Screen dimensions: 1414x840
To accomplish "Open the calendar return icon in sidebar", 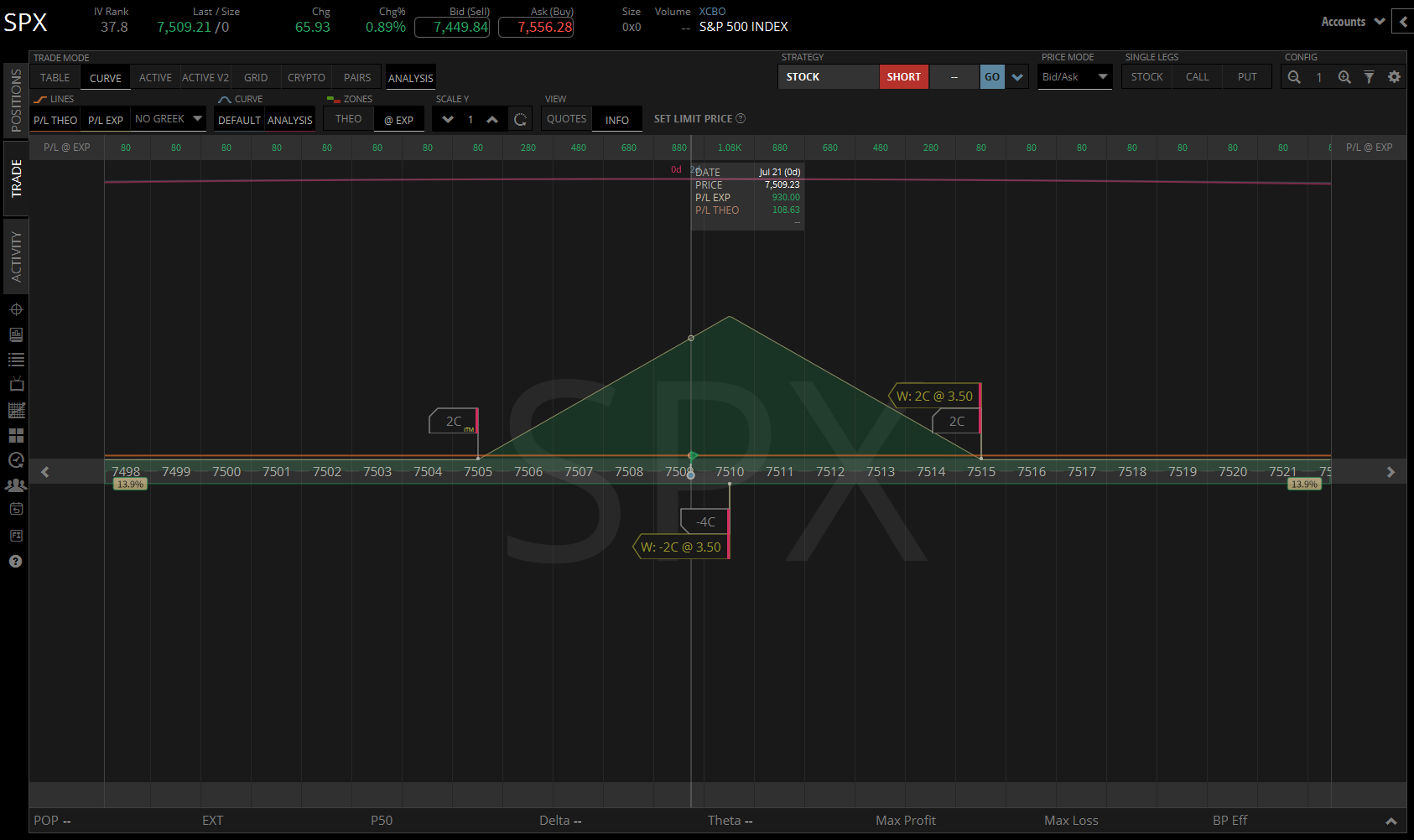I will coord(16,509).
